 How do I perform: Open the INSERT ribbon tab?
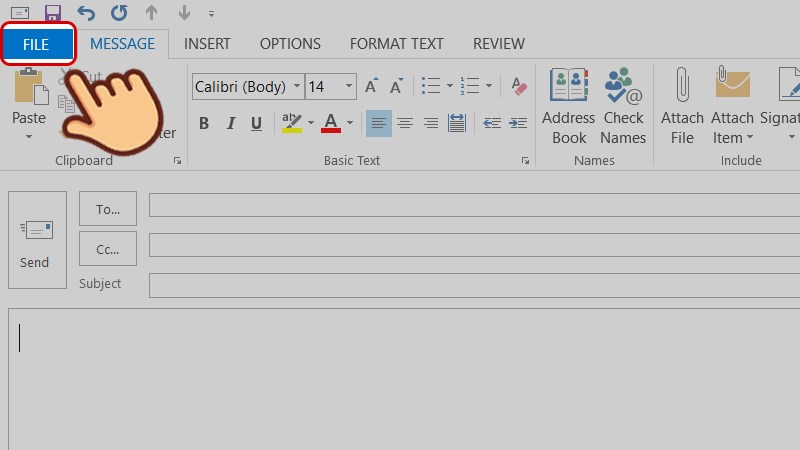(207, 44)
